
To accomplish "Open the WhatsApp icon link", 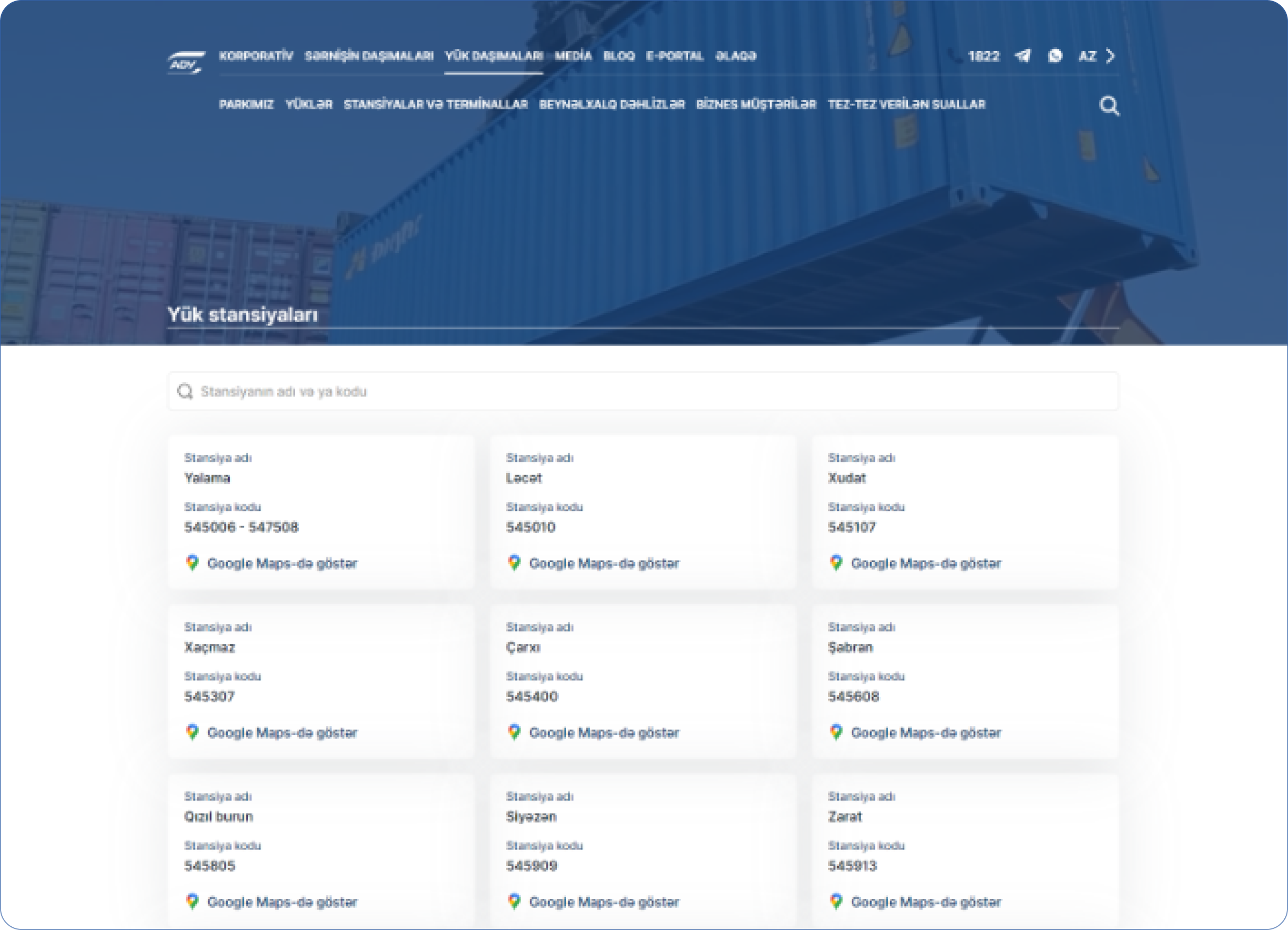I will pos(1055,56).
